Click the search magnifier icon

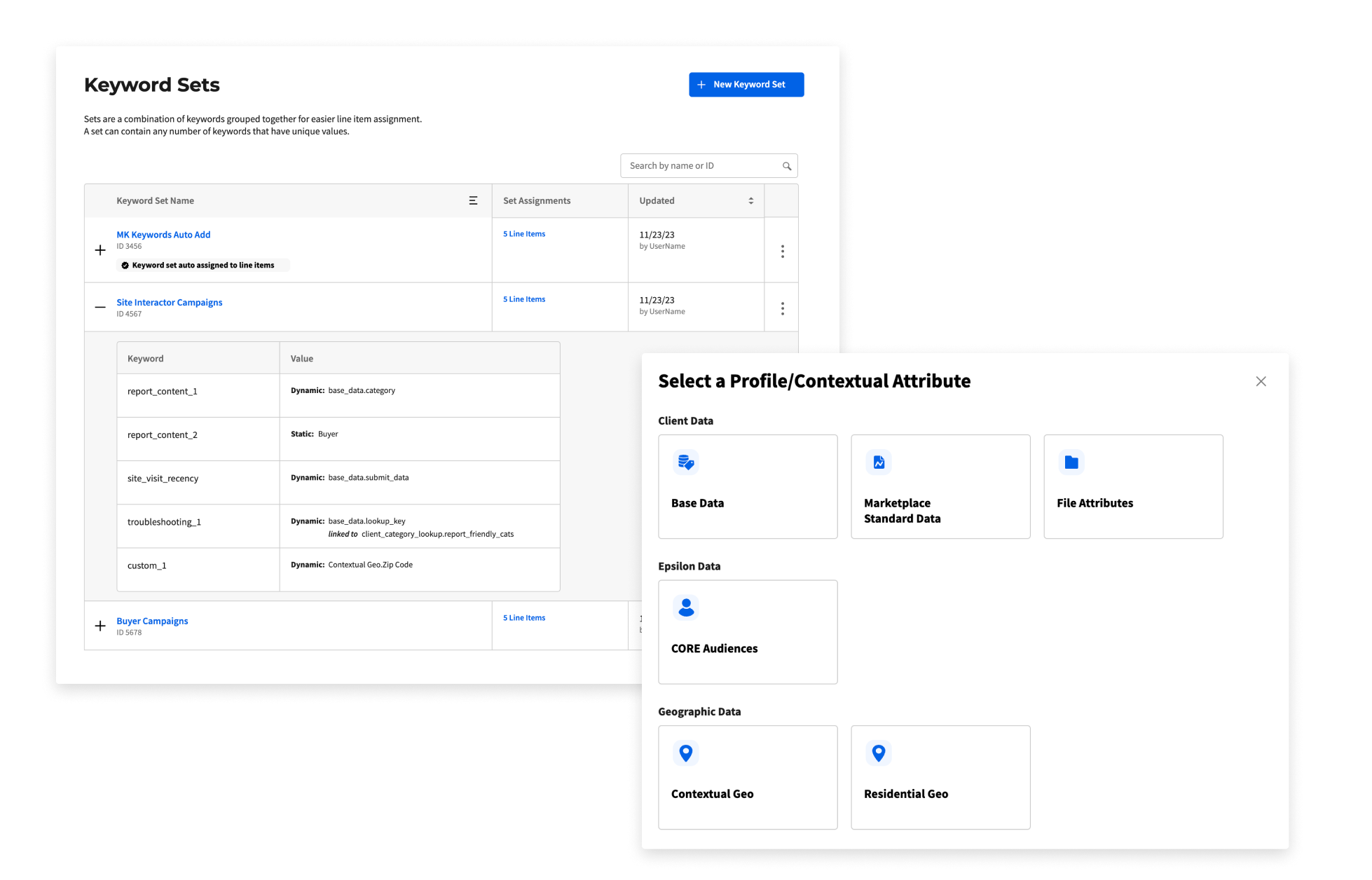coord(787,166)
